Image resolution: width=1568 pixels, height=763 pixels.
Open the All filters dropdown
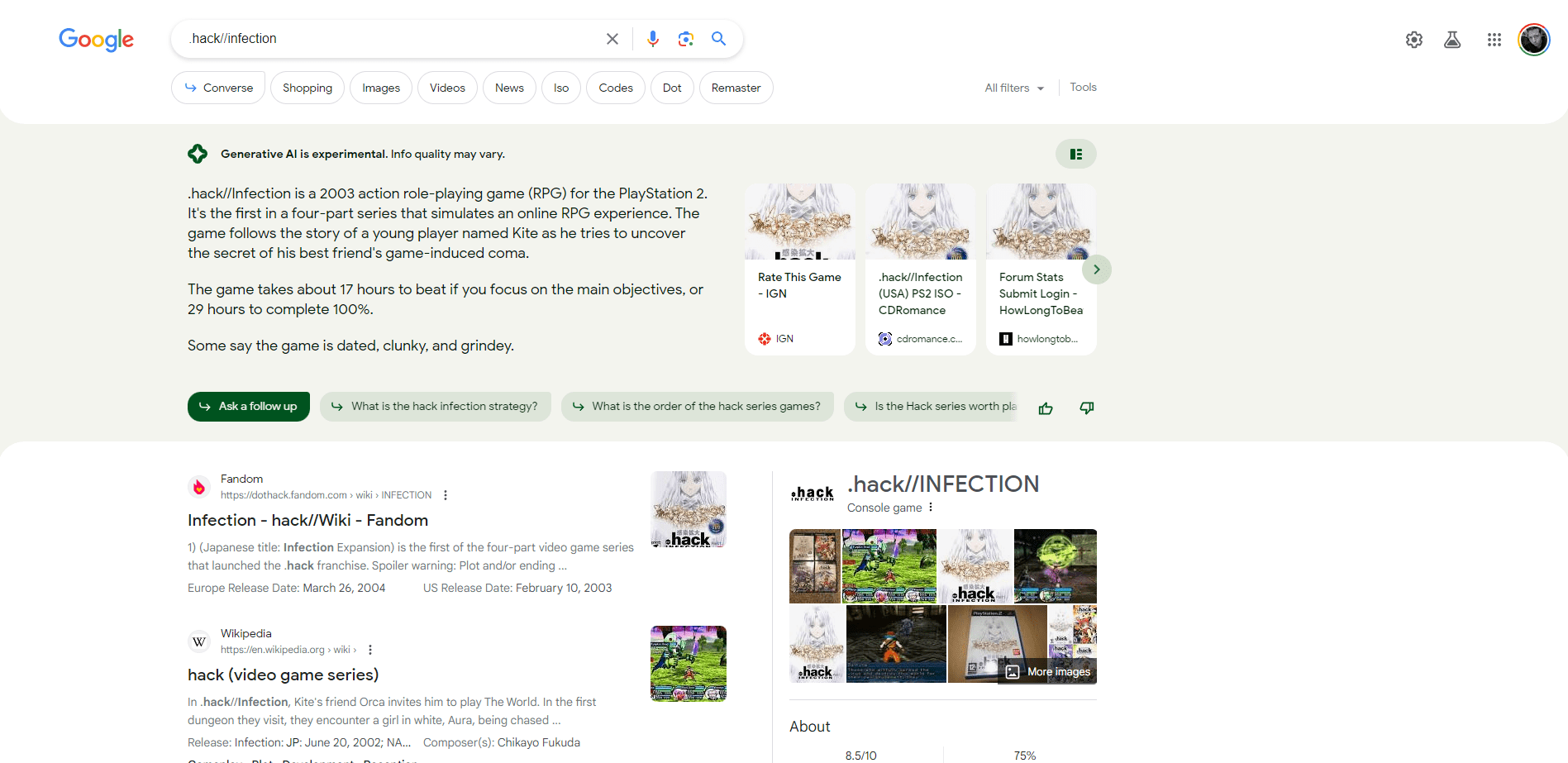click(x=1013, y=87)
